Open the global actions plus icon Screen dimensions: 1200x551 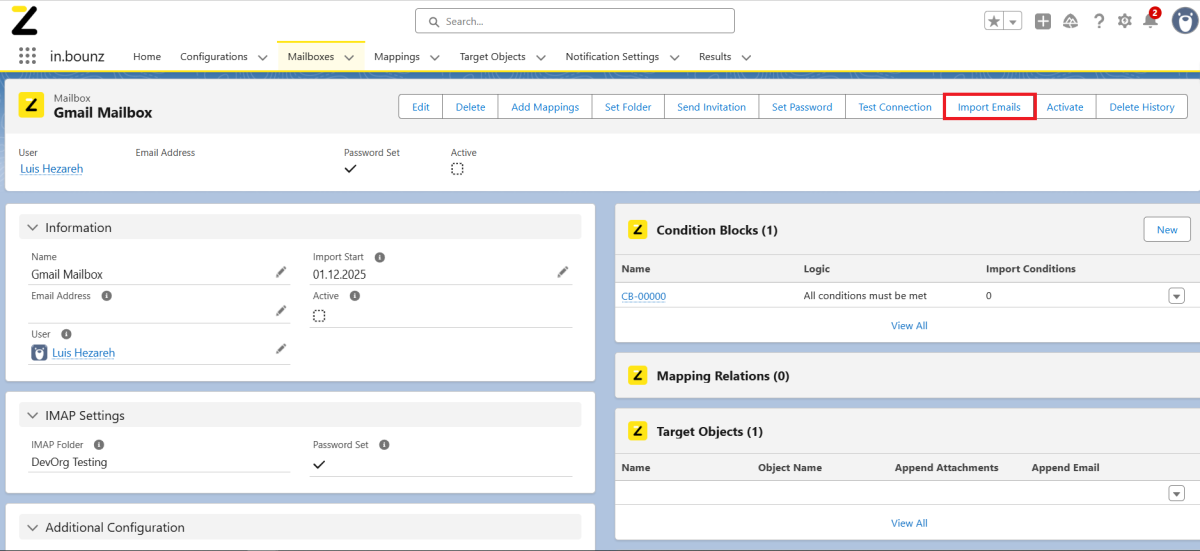click(1043, 21)
